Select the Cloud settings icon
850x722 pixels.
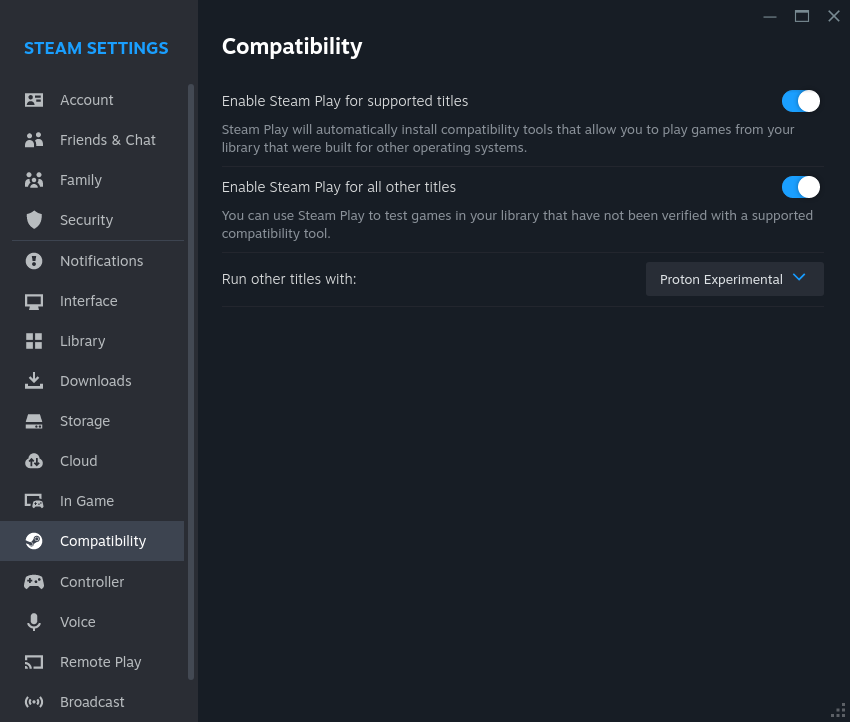point(34,461)
